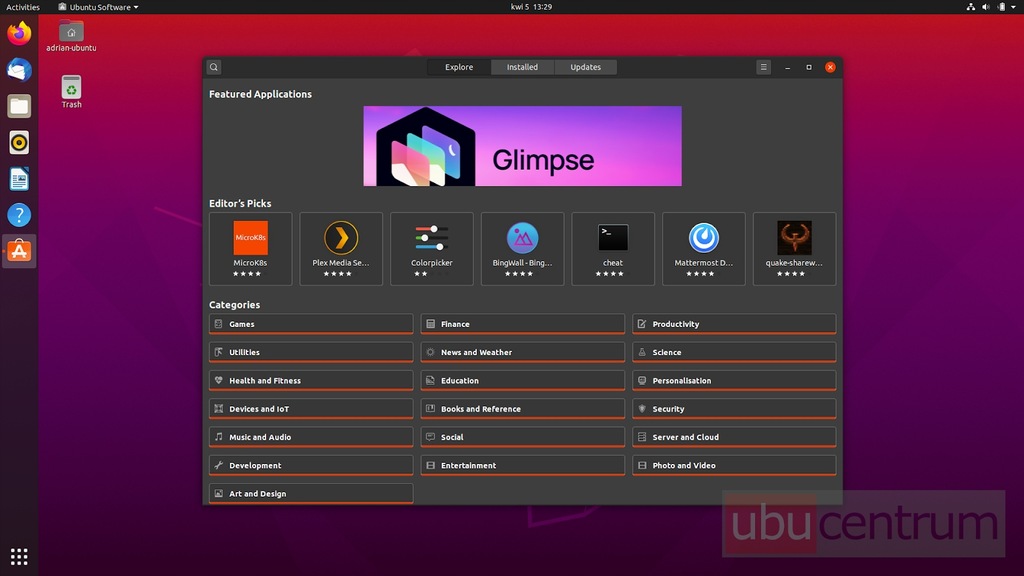Open Plex Media Server app tile
The height and width of the screenshot is (576, 1024).
tap(341, 249)
